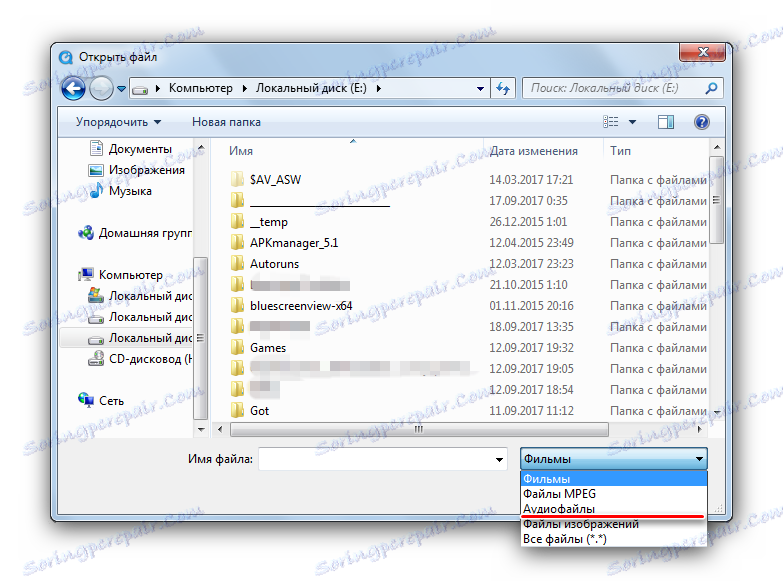The image size is (783, 581).
Task: Click date 01.11.2015 20:16
Action: (x=531, y=306)
